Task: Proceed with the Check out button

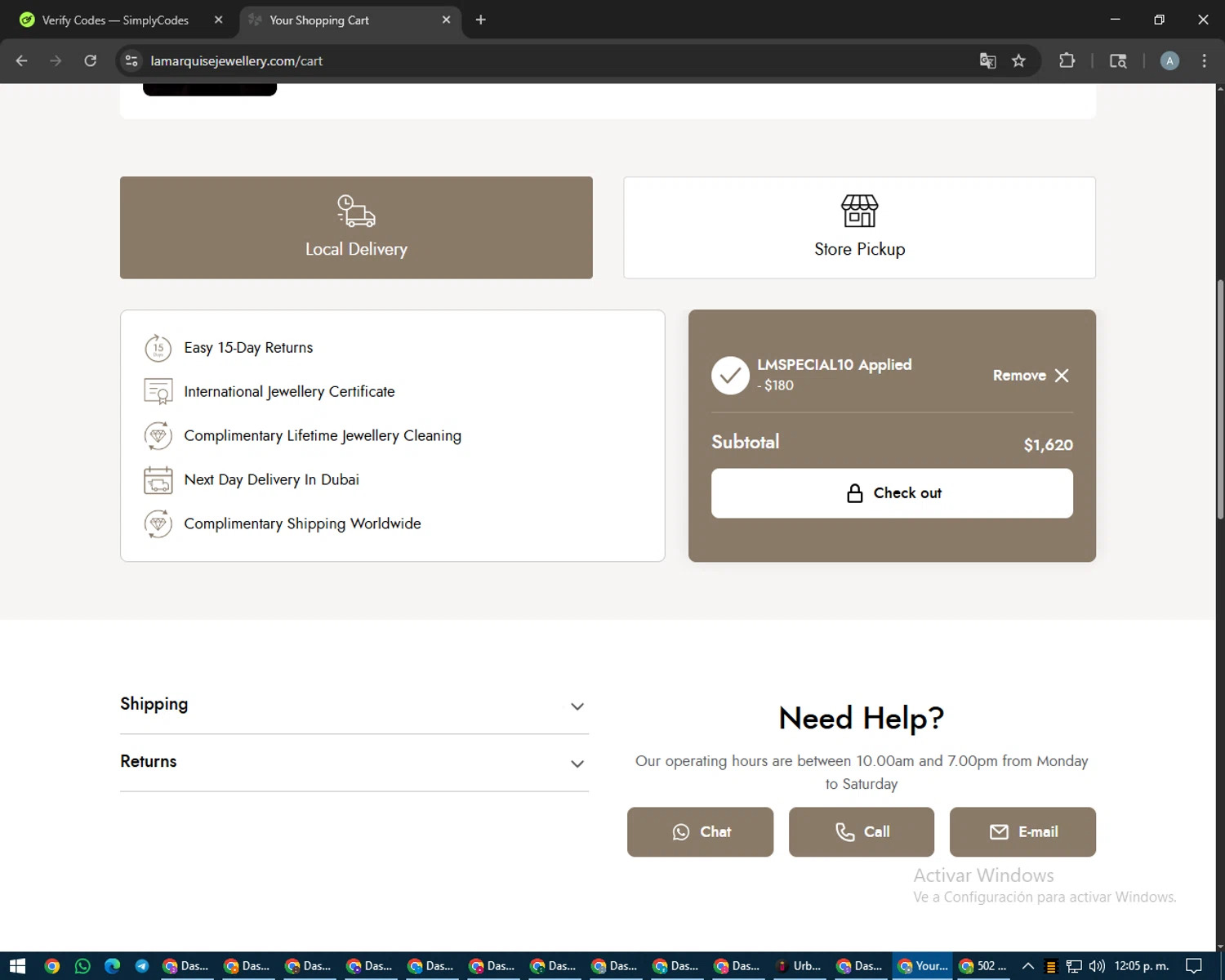Action: pyautogui.click(x=892, y=492)
